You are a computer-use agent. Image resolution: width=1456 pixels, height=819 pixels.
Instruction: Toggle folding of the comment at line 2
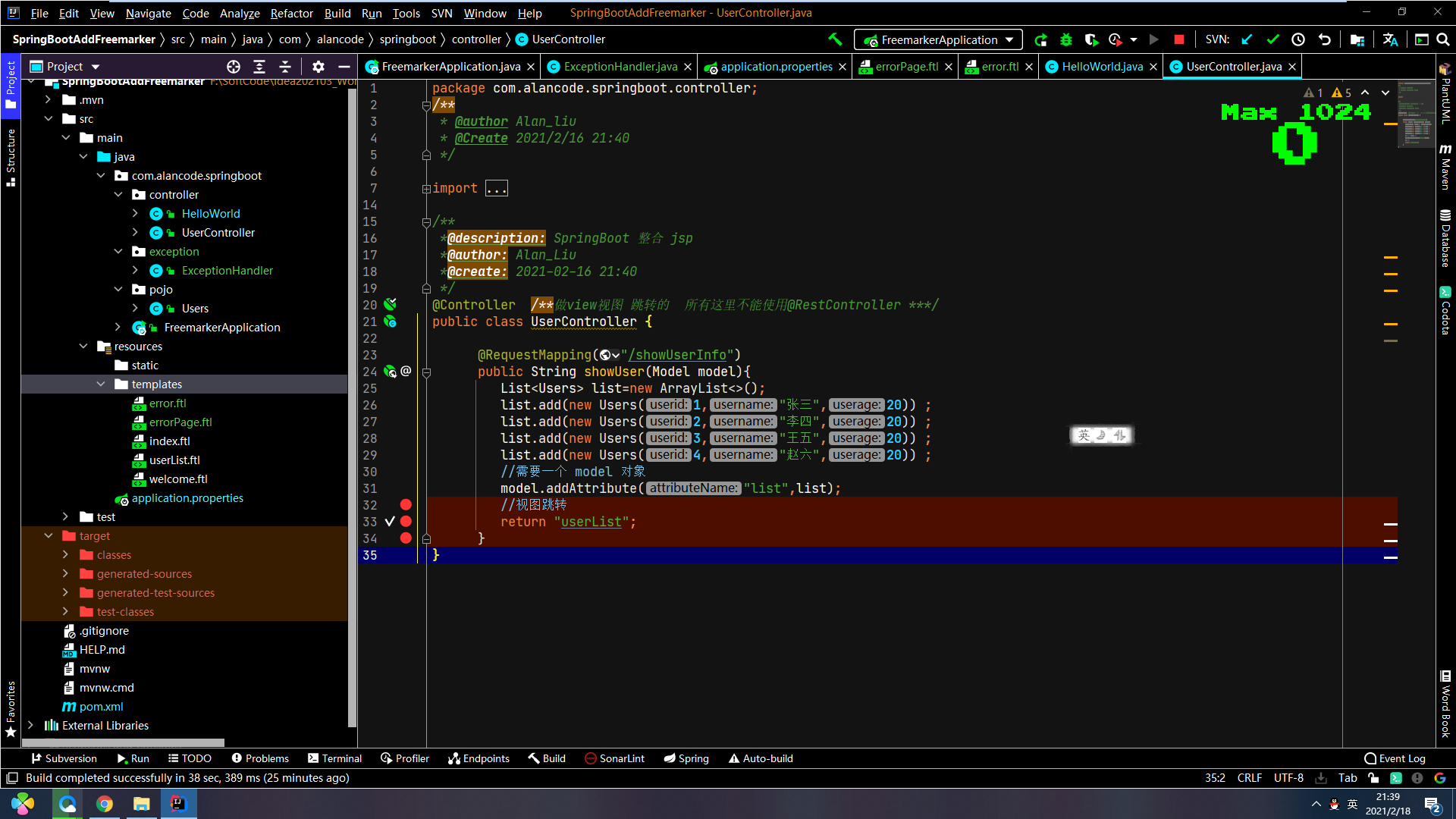pyautogui.click(x=426, y=105)
